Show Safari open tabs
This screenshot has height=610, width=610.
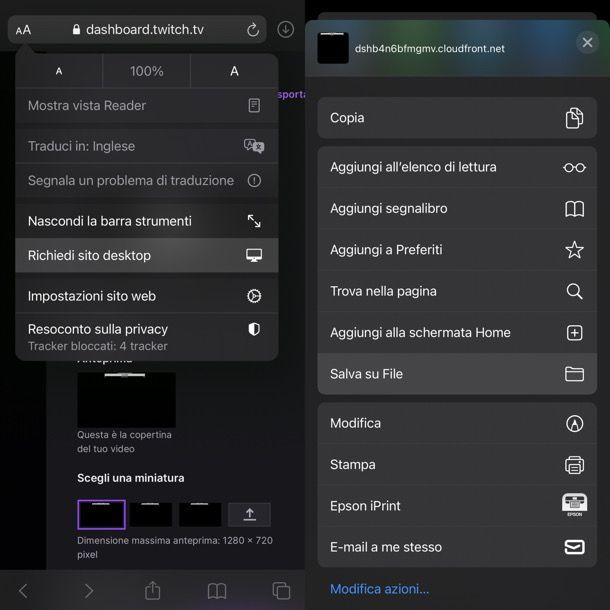point(281,591)
